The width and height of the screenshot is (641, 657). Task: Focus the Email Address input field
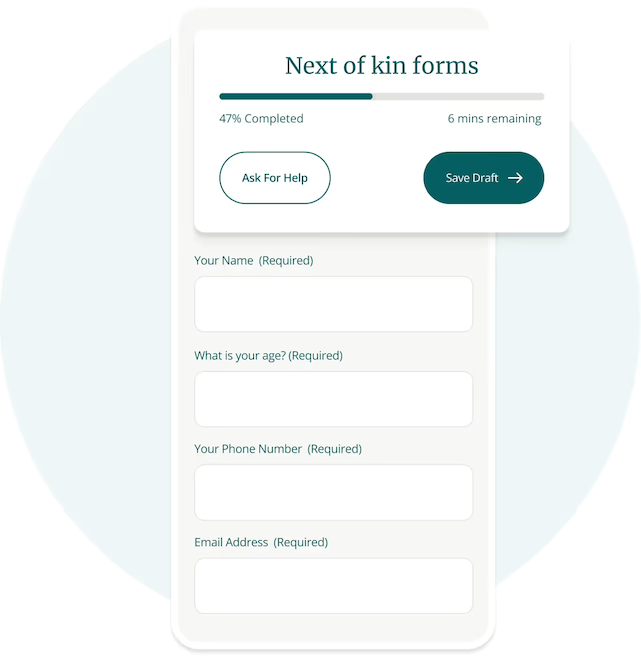click(333, 585)
